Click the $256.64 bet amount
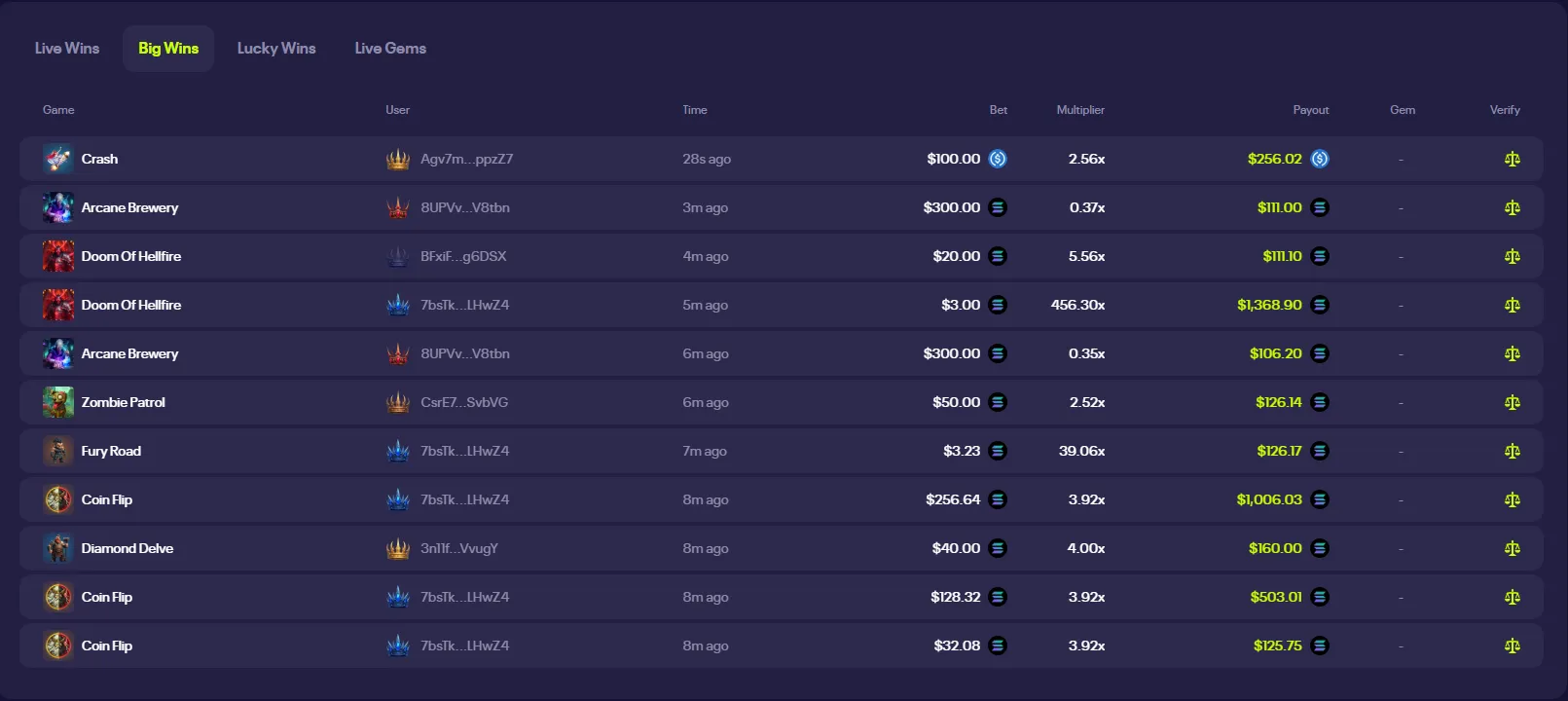The image size is (1568, 701). 953,499
